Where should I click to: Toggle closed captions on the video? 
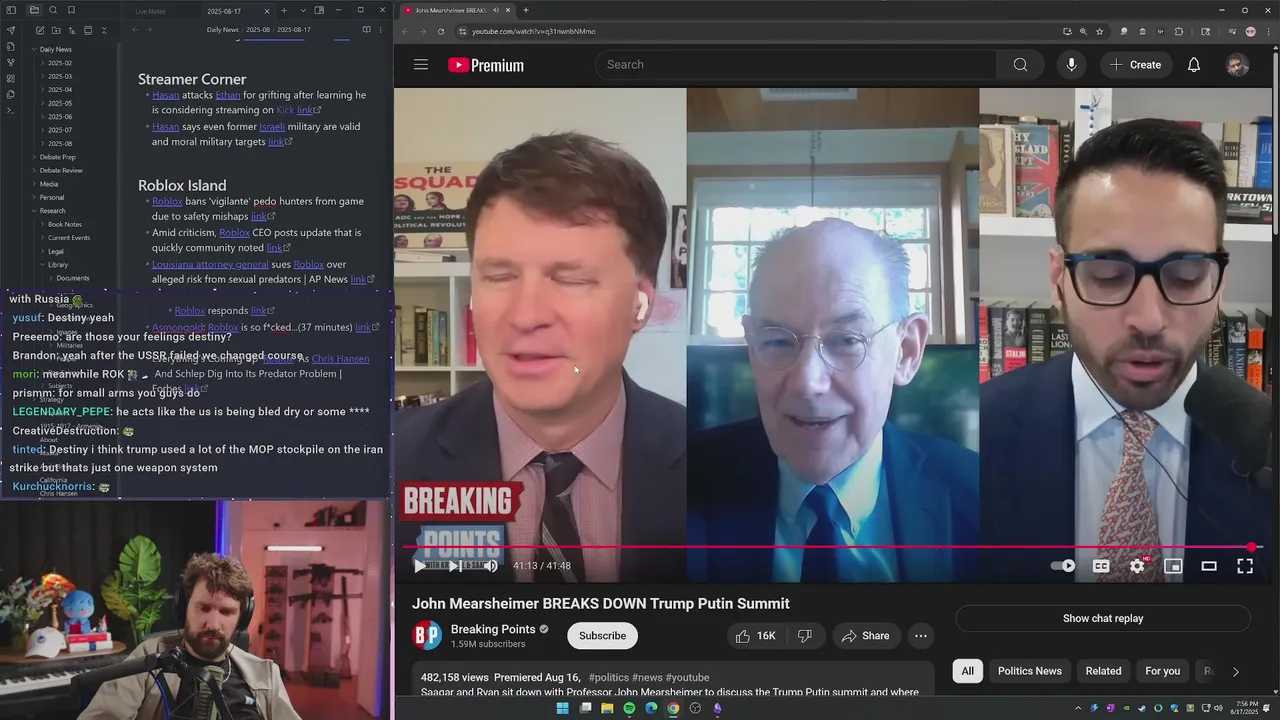(1101, 566)
